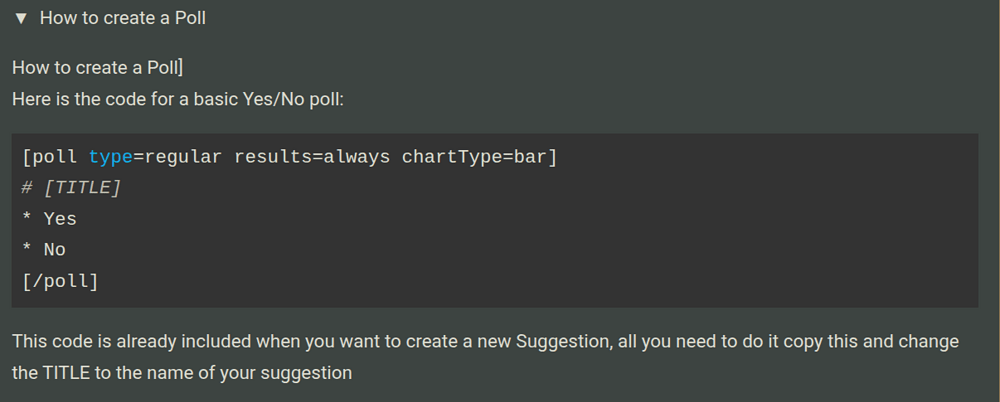The width and height of the screenshot is (1000, 402).
Task: Click 'results=always' in the code block
Action: click(312, 157)
